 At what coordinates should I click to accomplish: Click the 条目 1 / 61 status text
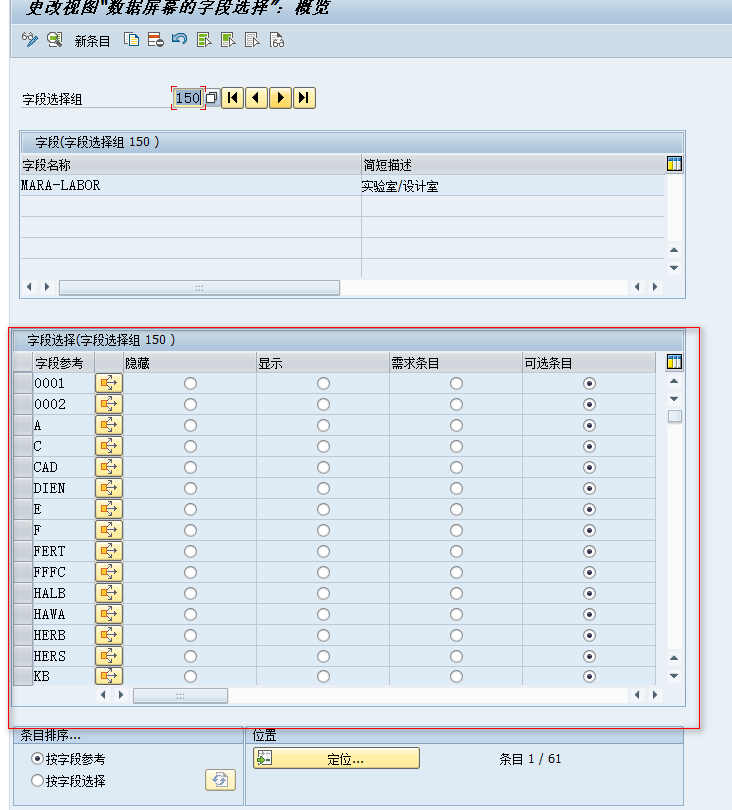pyautogui.click(x=530, y=758)
